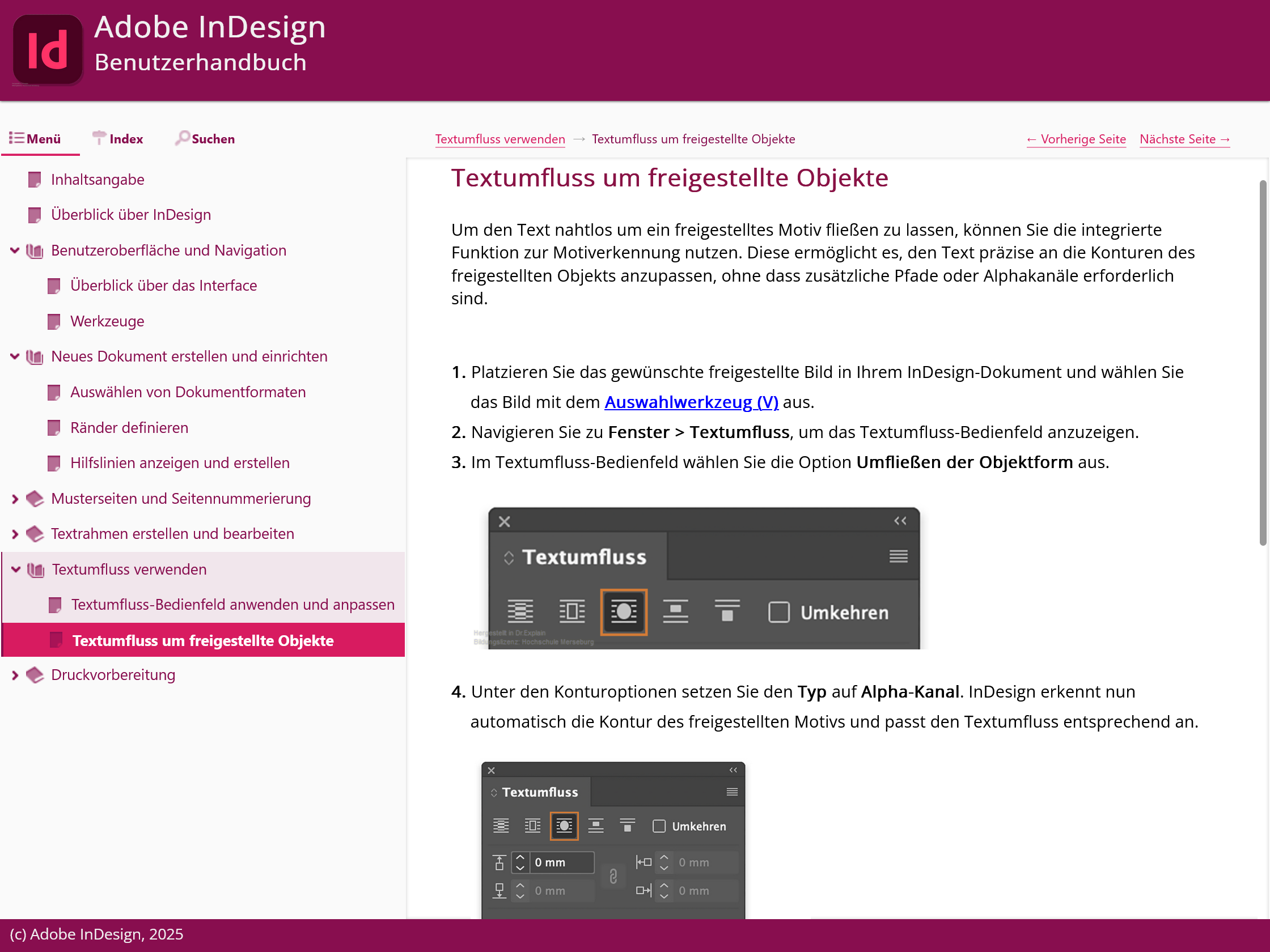Open the Suchen search tab
The image size is (1270, 952).
tap(205, 139)
